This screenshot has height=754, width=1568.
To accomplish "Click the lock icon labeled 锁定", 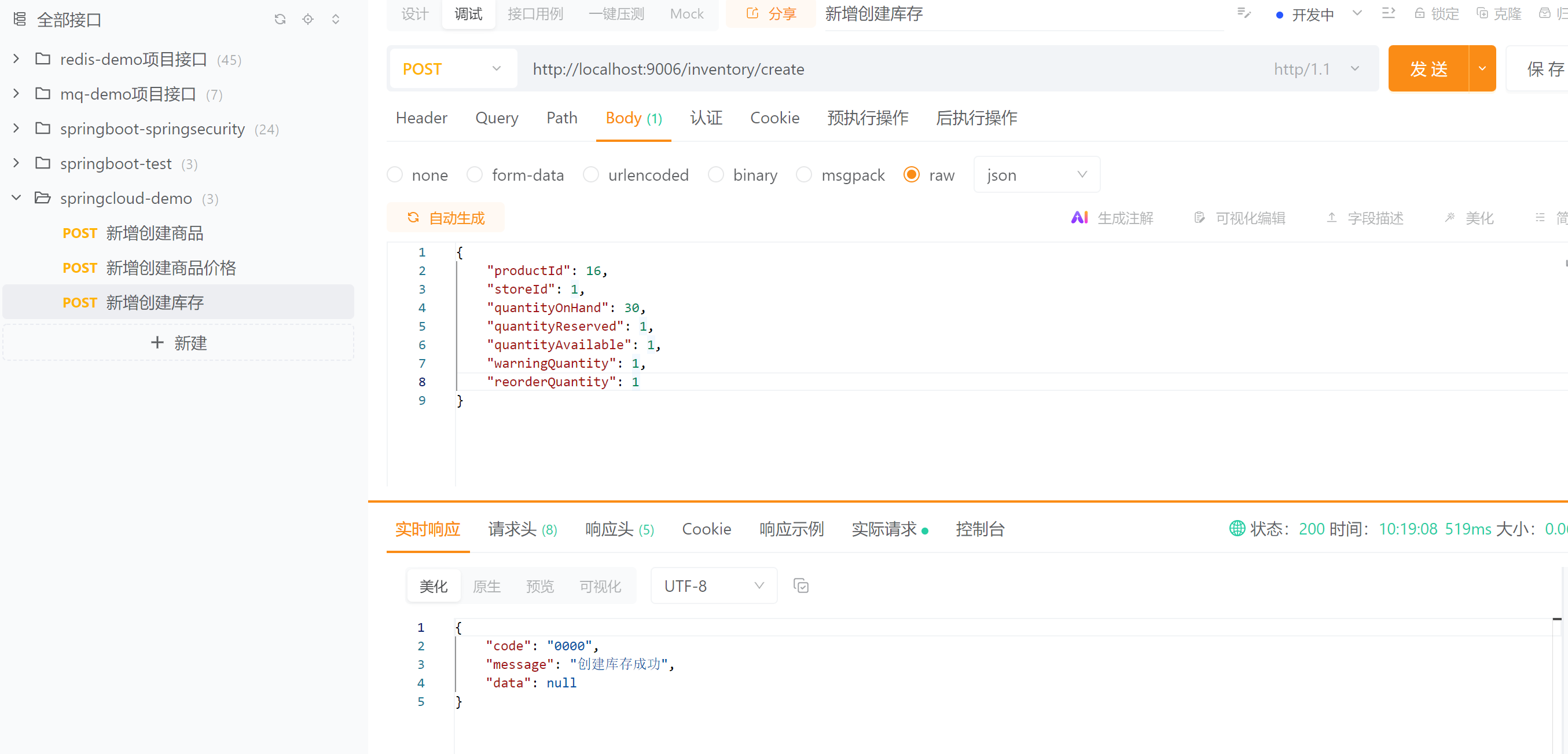I will 1419,13.
